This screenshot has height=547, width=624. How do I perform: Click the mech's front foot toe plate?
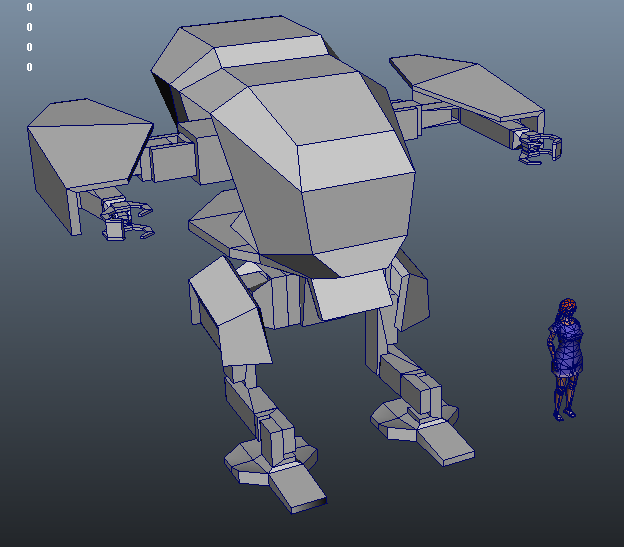[298, 489]
